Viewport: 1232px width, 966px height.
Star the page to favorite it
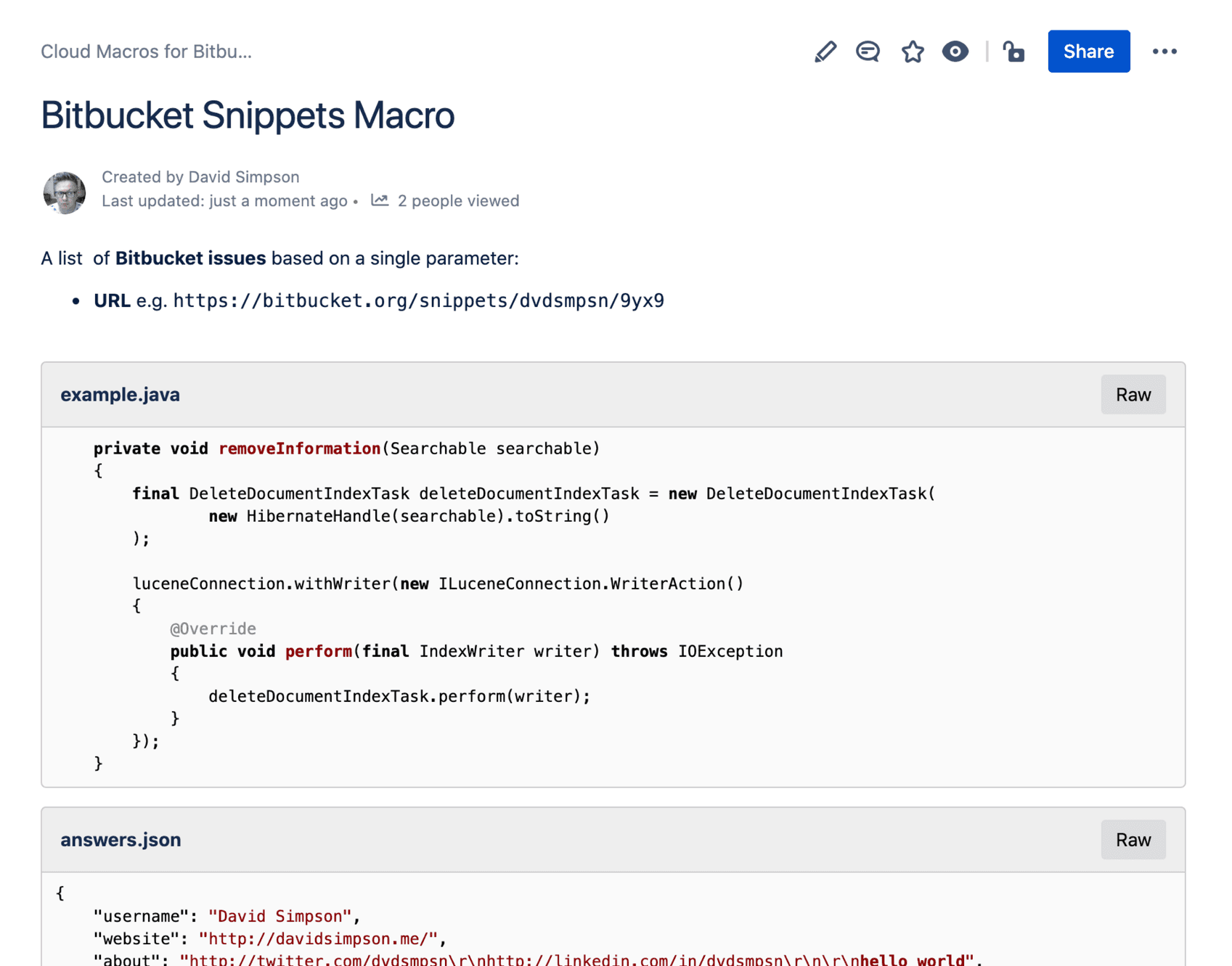pos(912,51)
